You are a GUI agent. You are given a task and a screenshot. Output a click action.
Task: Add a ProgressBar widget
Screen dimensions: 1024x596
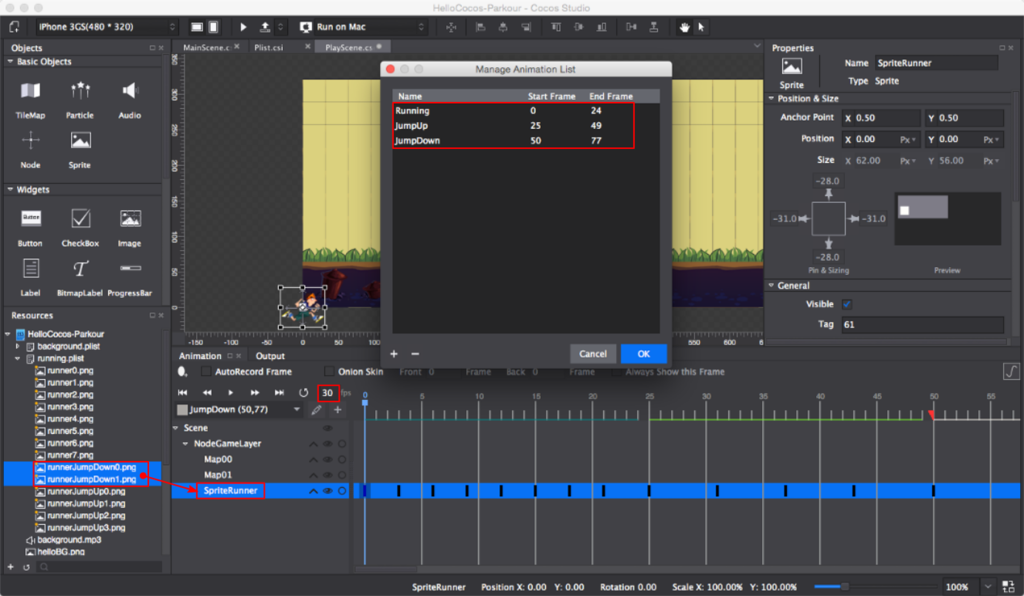coord(129,277)
